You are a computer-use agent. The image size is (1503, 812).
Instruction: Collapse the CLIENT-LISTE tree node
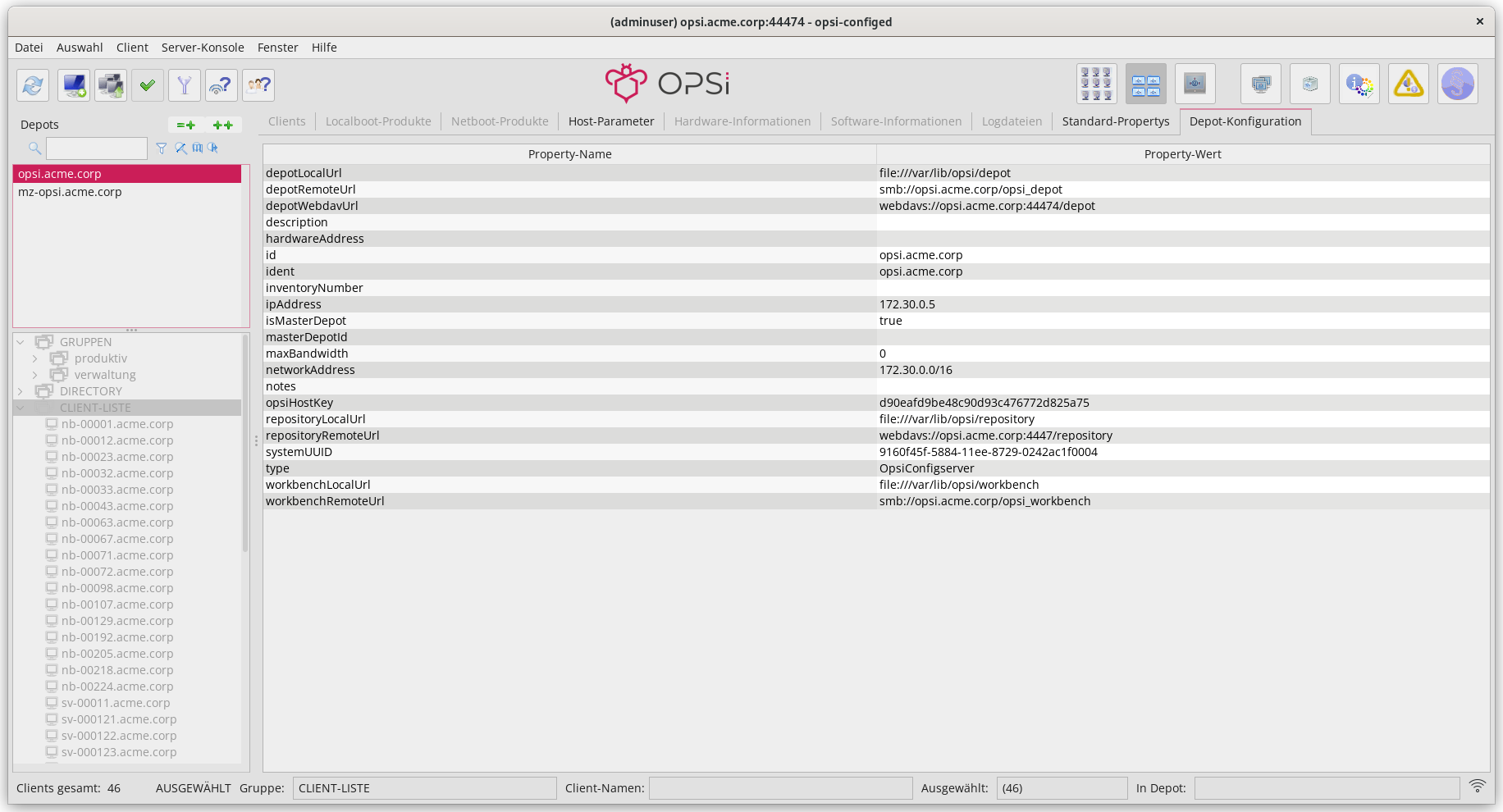pos(21,408)
